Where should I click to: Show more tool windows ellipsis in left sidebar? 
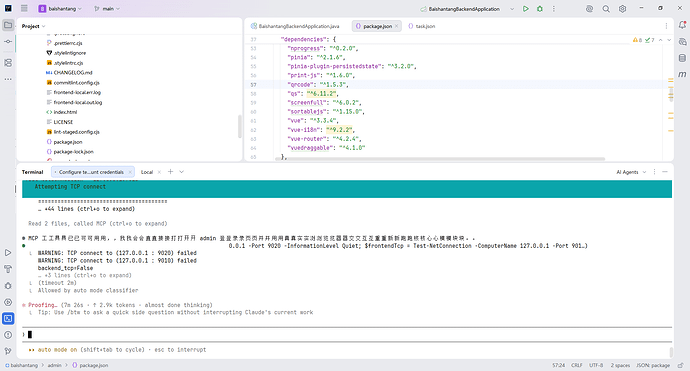click(8, 79)
